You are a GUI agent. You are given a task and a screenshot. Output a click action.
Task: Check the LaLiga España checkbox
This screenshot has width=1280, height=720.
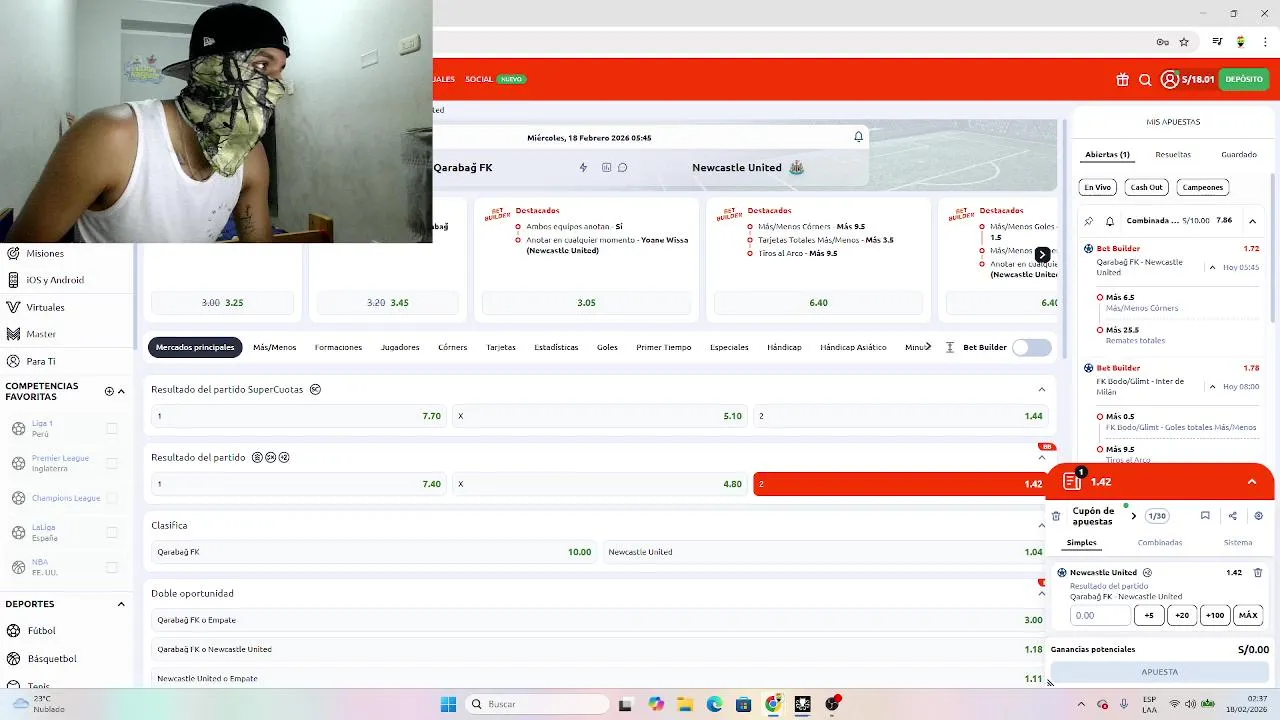[x=112, y=532]
